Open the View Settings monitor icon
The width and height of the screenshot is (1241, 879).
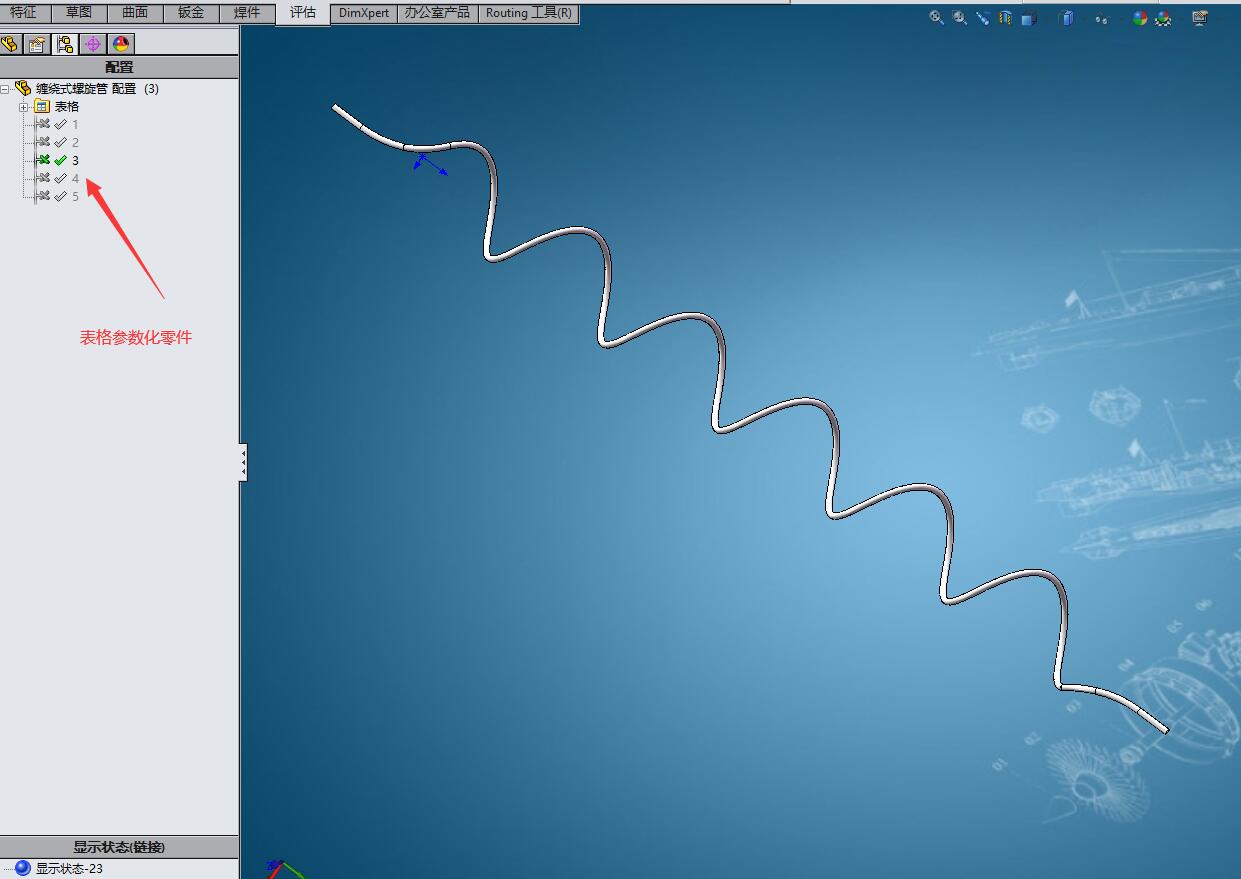(x=1201, y=18)
